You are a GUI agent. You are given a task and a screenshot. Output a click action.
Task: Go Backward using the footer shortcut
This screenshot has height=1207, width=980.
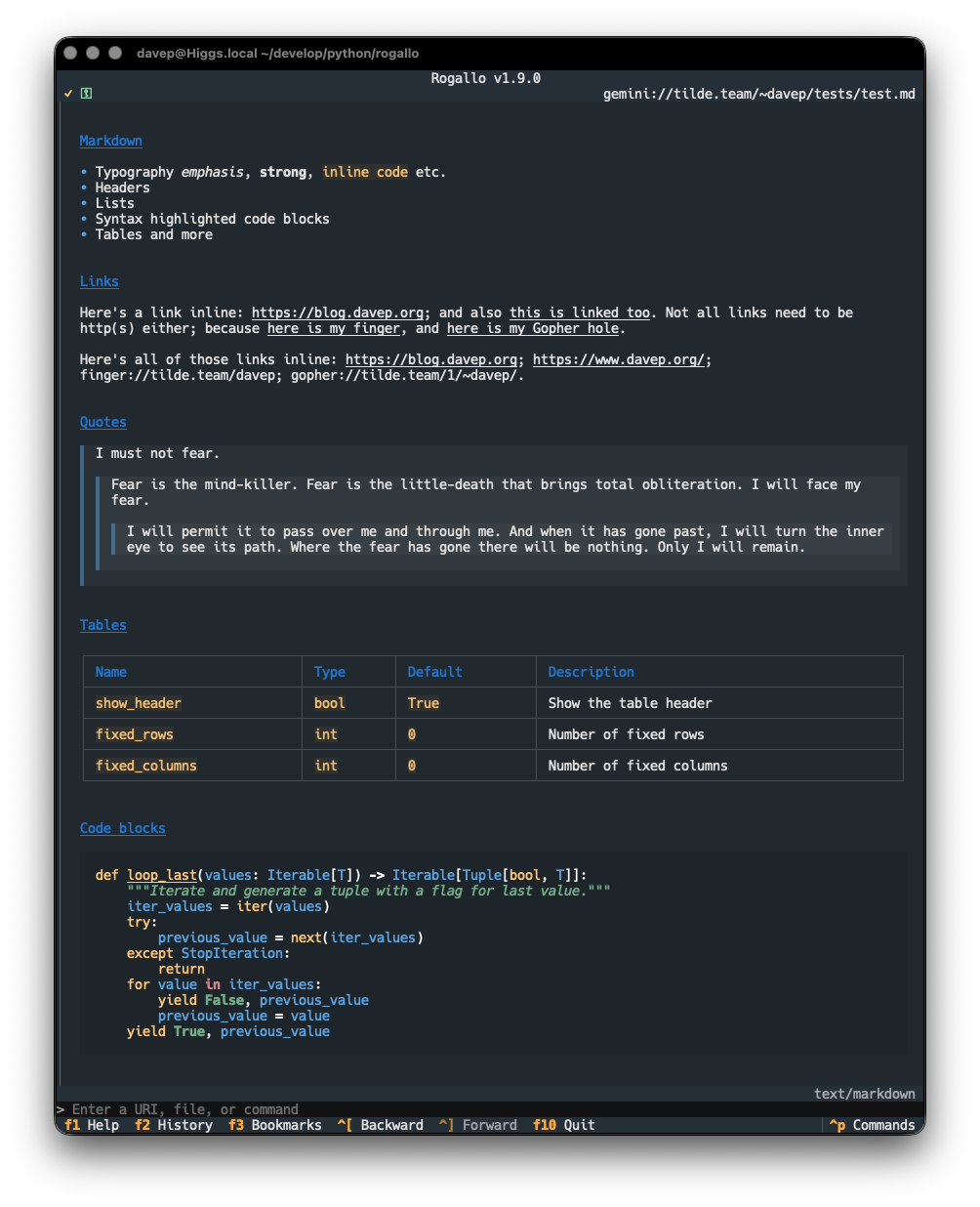click(381, 1125)
